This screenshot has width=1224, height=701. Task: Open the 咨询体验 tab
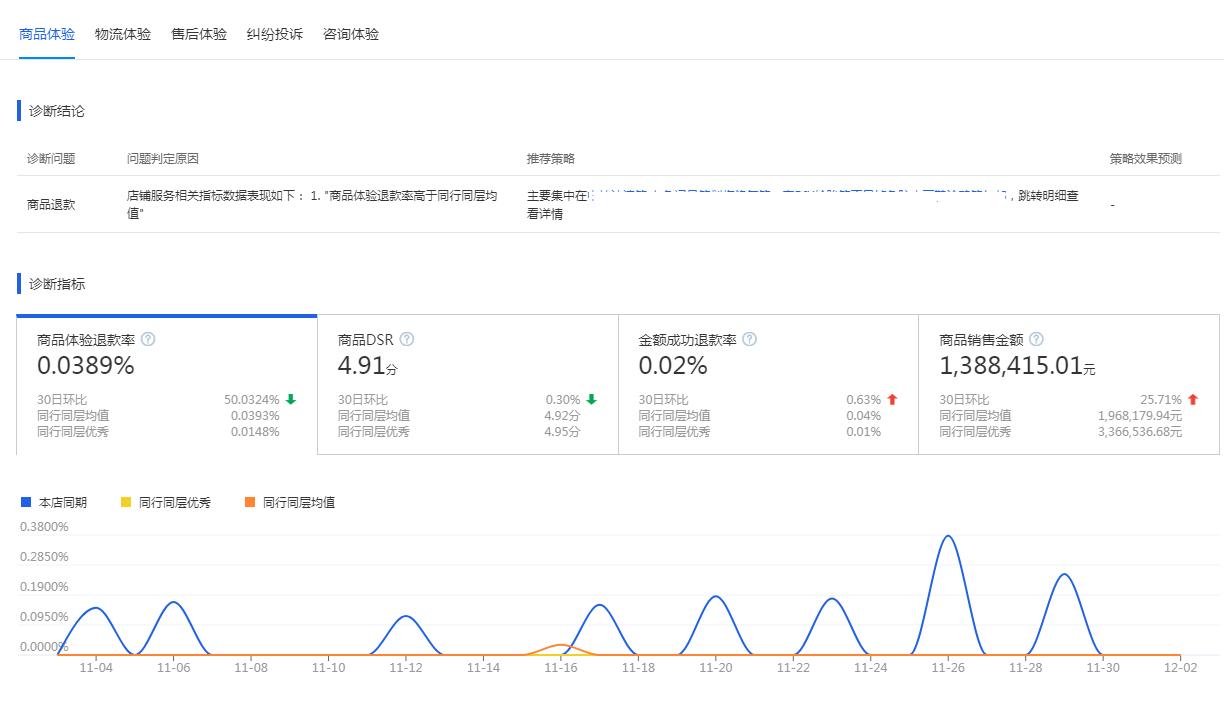[x=349, y=33]
